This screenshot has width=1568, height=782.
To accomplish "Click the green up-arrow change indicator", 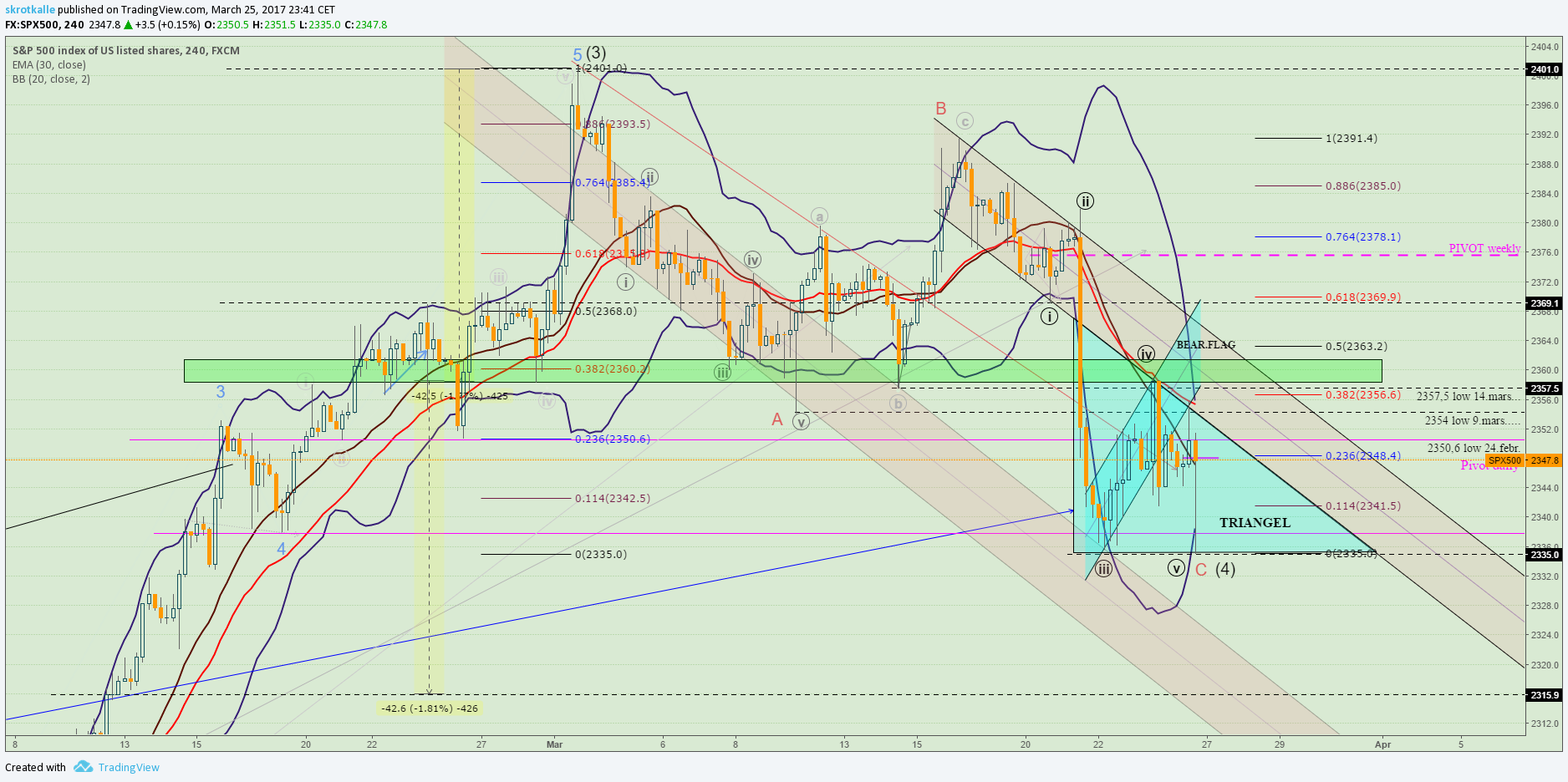I will pos(128,25).
